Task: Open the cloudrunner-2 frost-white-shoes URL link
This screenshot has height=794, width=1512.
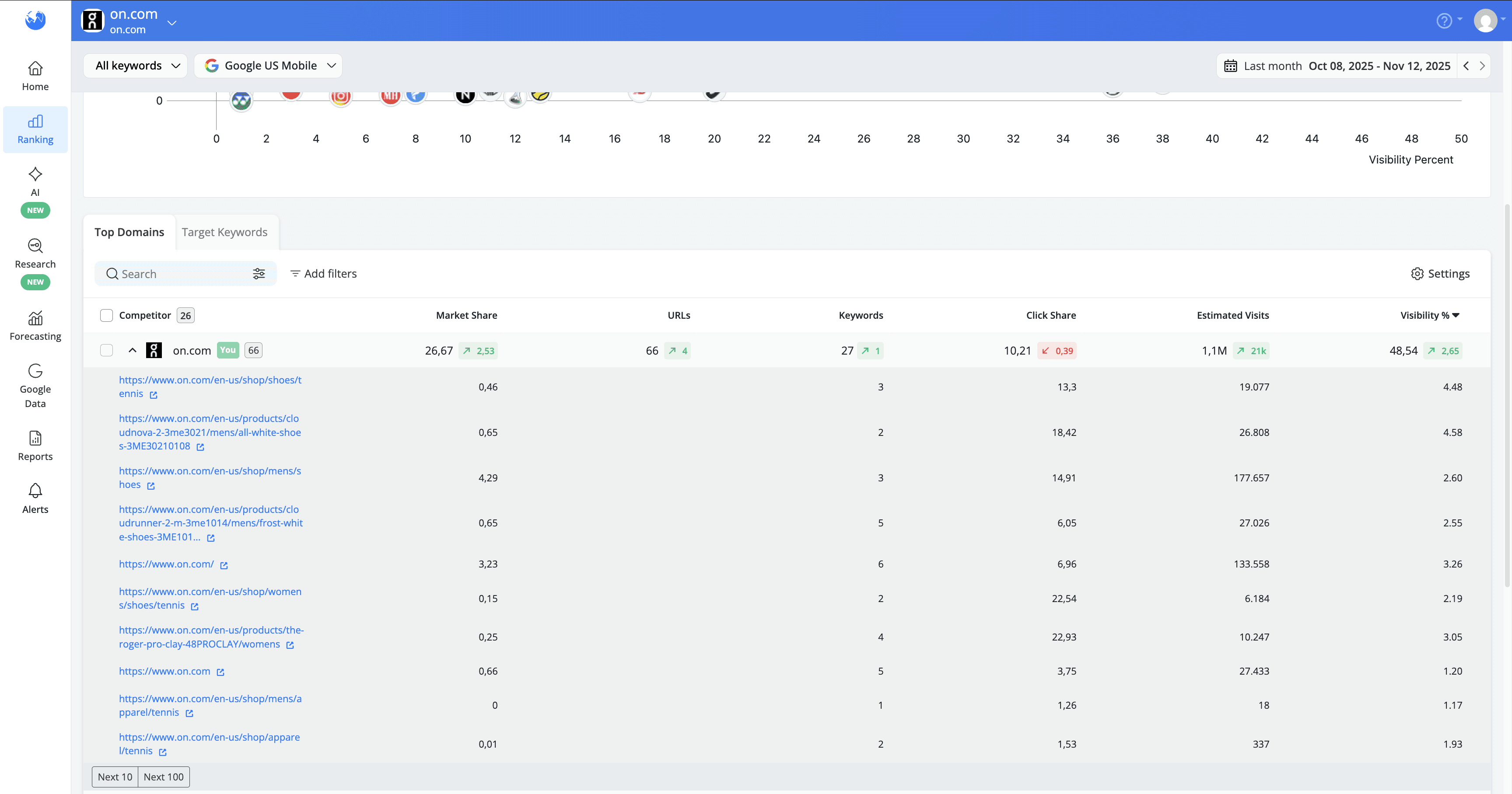Action: [211, 523]
